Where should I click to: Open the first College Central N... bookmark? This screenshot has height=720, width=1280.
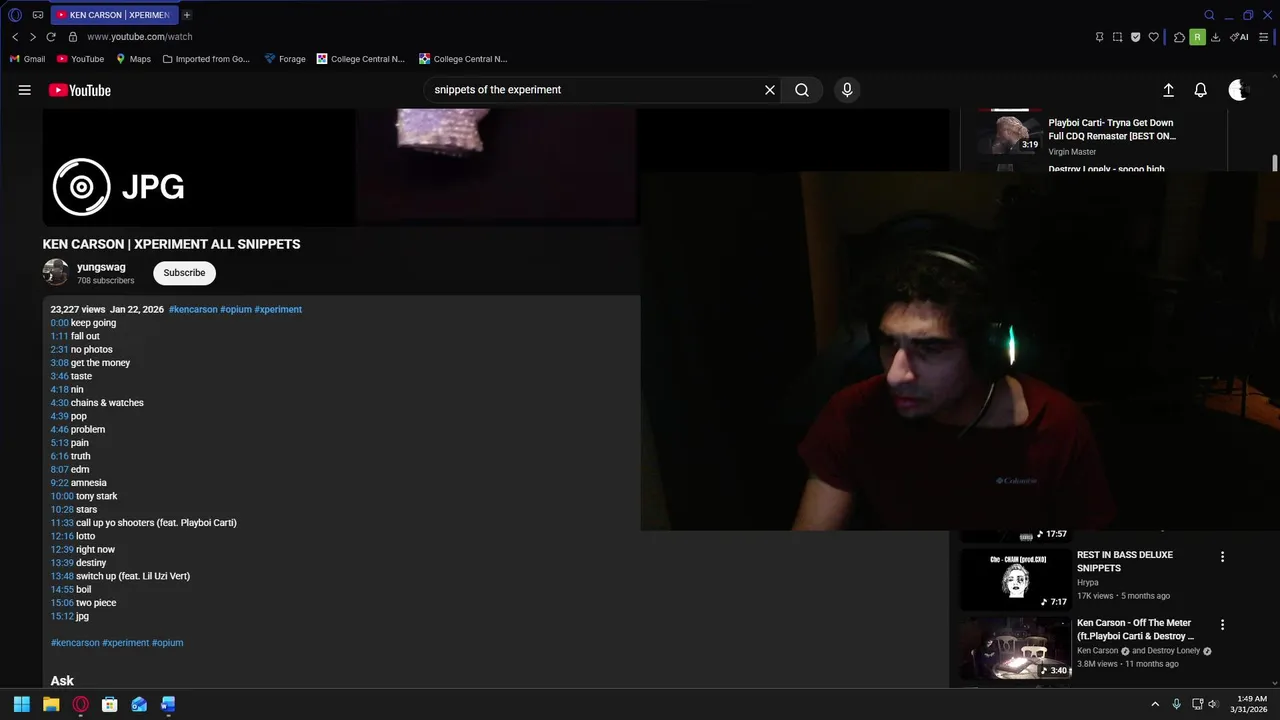(x=361, y=59)
